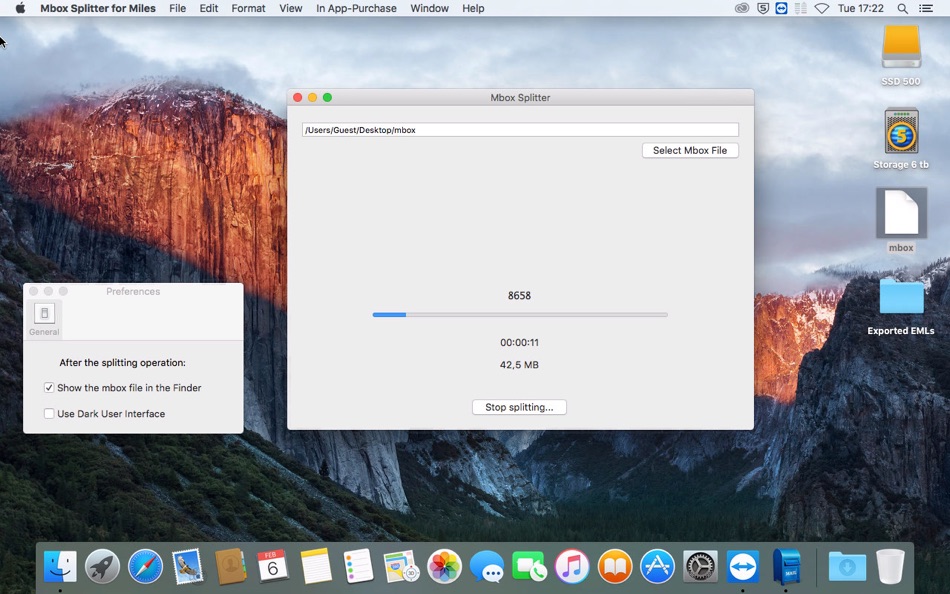This screenshot has width=950, height=594.
Task: Click After the splitting operation label
Action: 122,362
